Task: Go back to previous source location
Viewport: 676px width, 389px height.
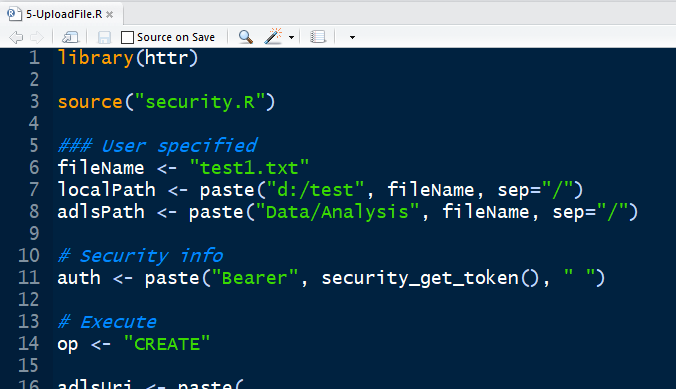Action: [x=16, y=38]
